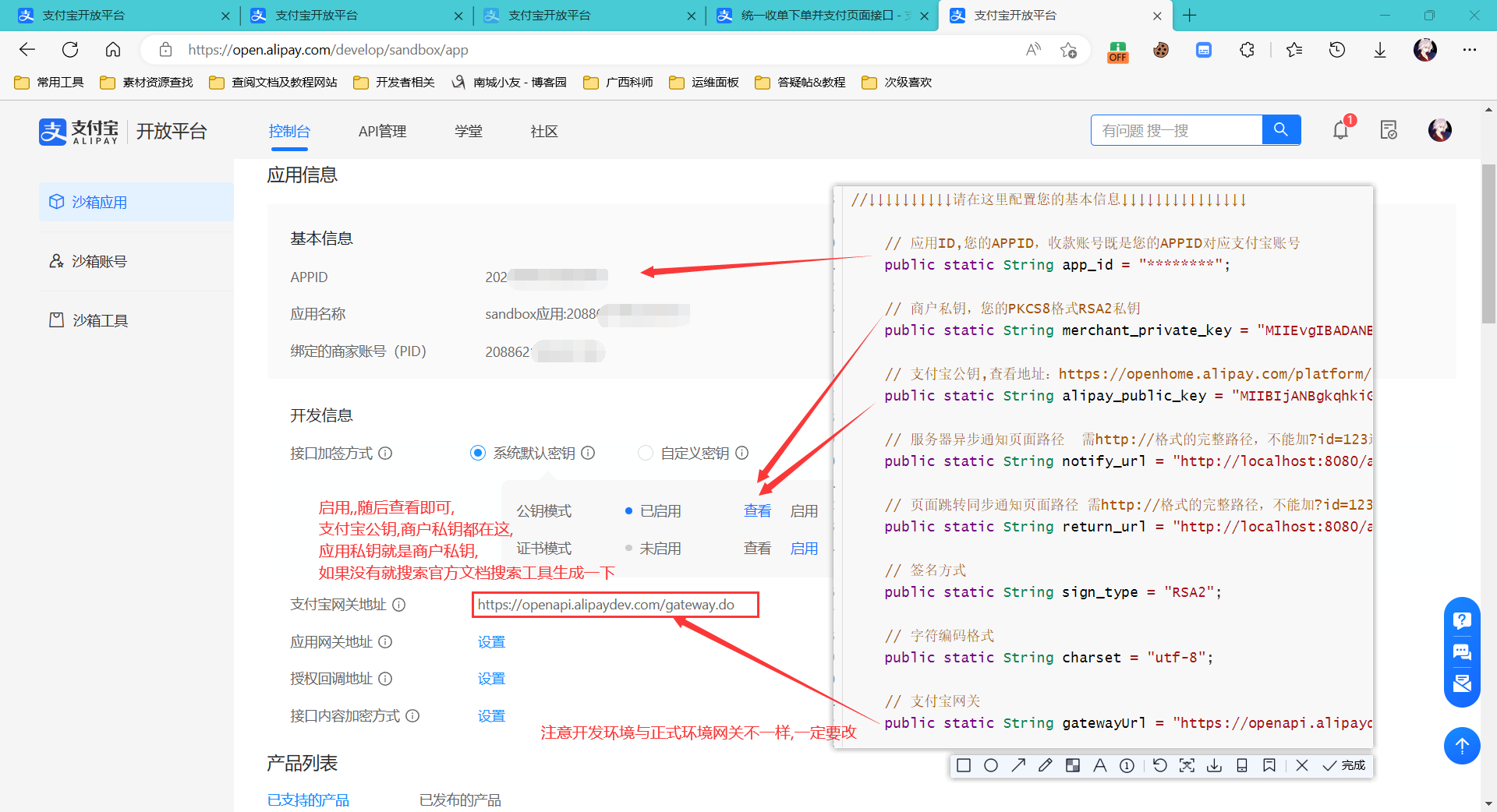Click the info icon beside 支付宝网关地址
The width and height of the screenshot is (1497, 812).
click(x=398, y=605)
